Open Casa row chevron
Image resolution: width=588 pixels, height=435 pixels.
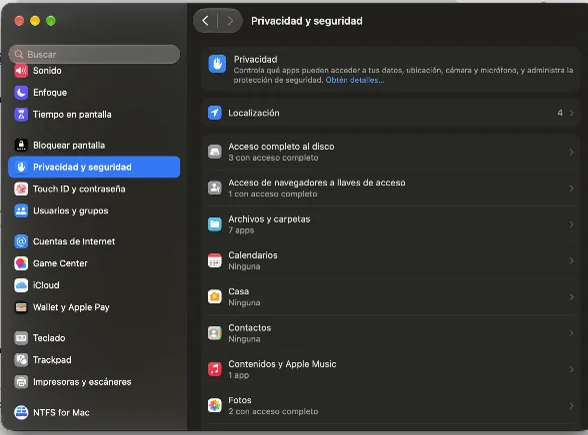tap(572, 297)
